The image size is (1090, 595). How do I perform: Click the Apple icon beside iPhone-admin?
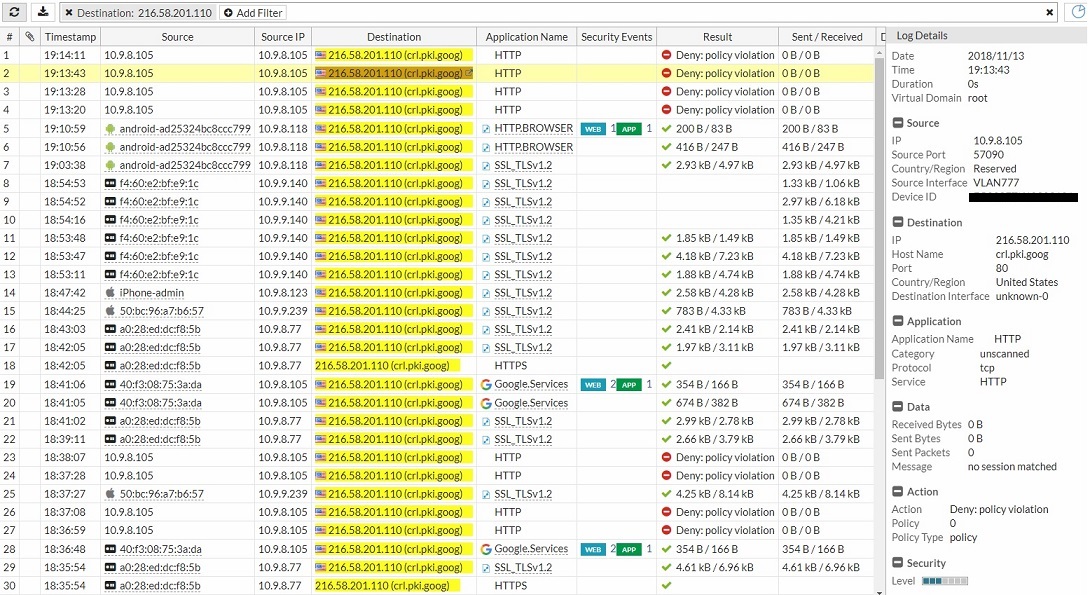tap(110, 293)
